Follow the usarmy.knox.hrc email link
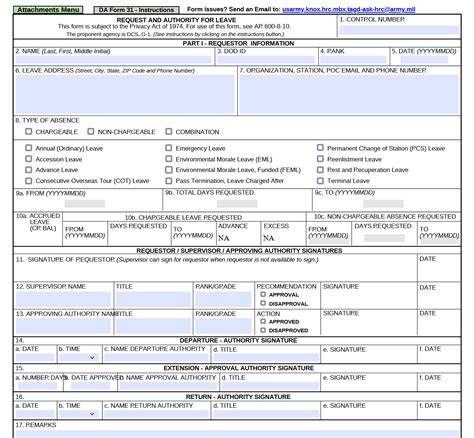The height and width of the screenshot is (438, 474). coord(349,9)
